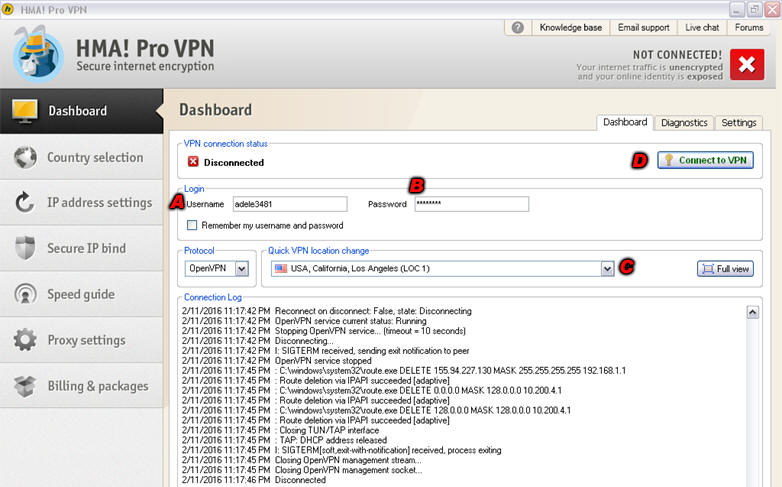Start a Live chat session

click(x=703, y=28)
